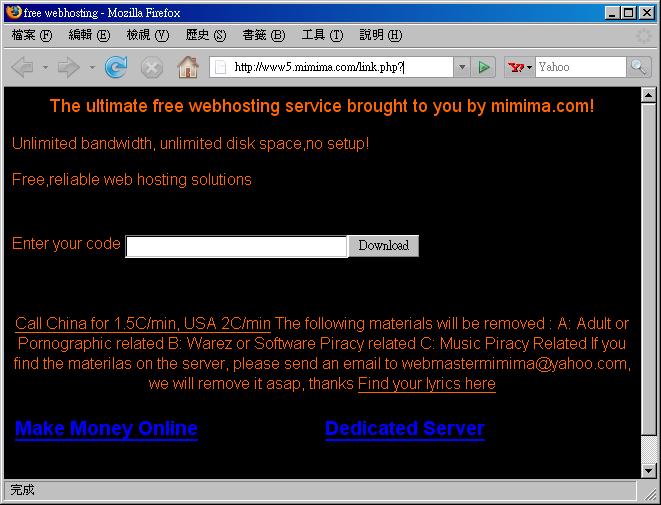Click the green Go arrow button
This screenshot has width=661, height=505.
(484, 67)
